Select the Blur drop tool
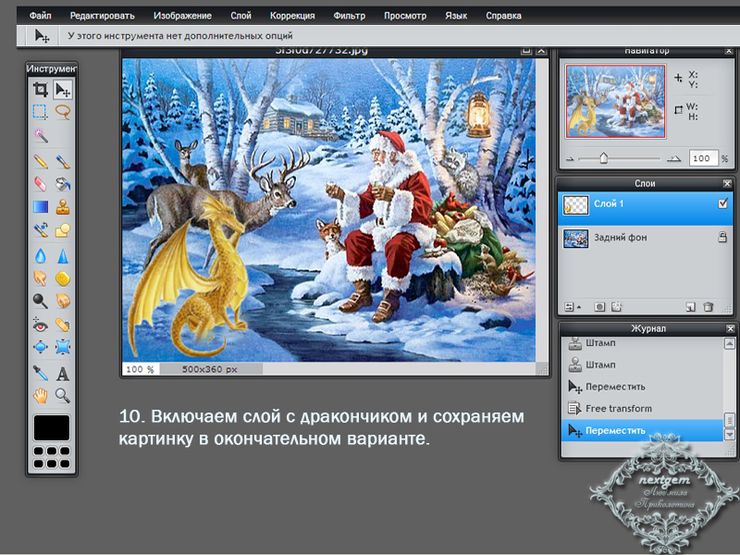The width and height of the screenshot is (740, 555). pos(40,256)
